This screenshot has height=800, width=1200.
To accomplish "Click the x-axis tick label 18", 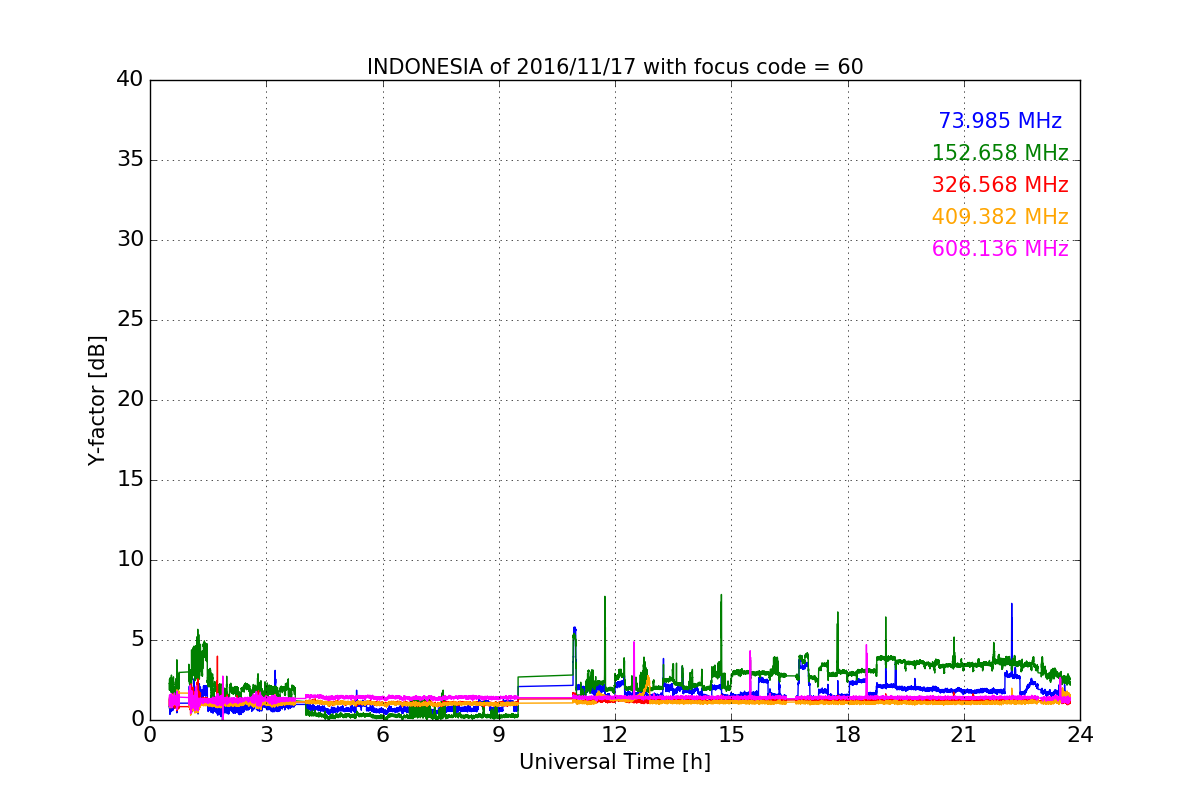I will 848,735.
